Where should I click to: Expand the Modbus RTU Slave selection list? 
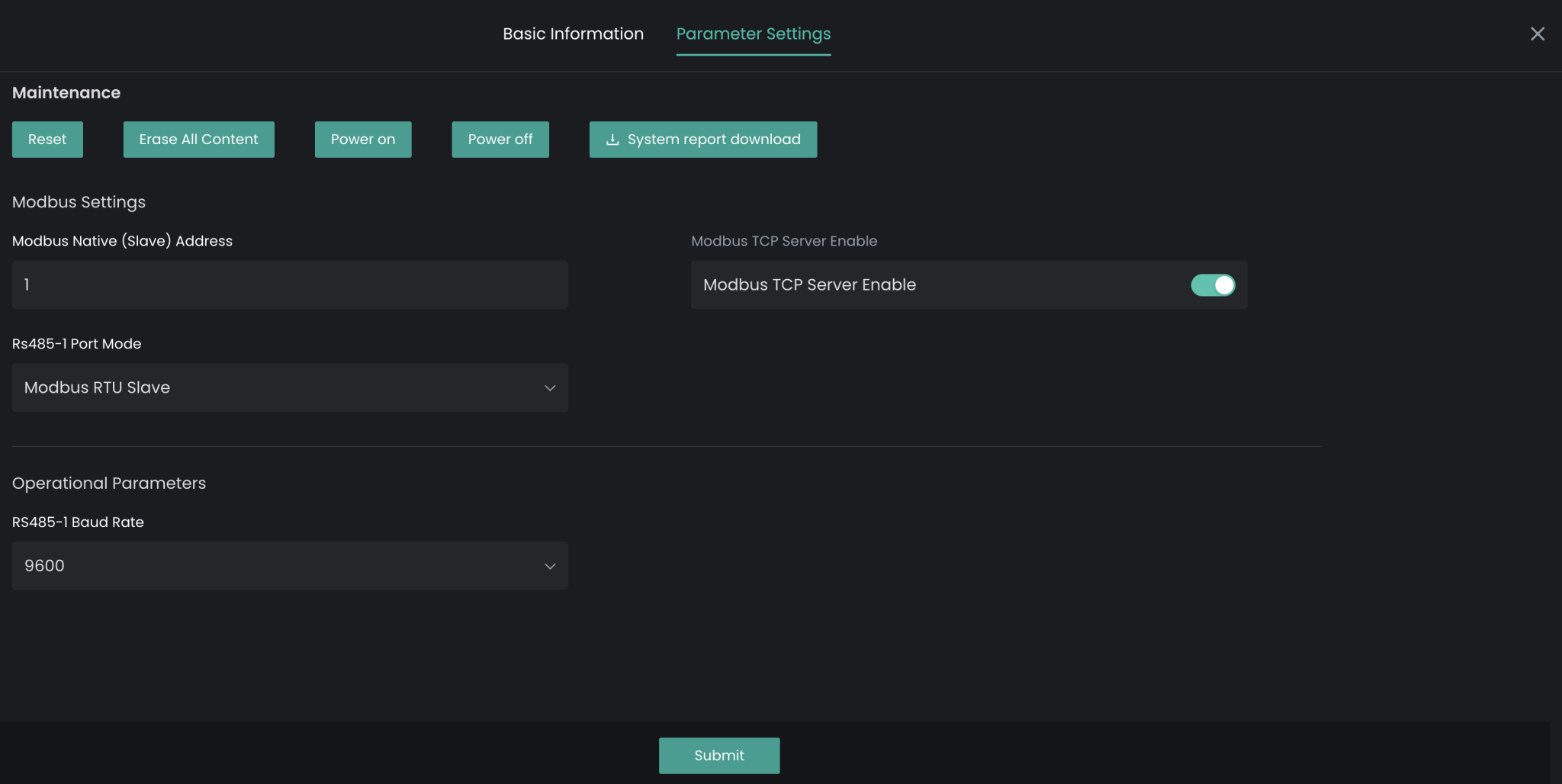tap(290, 387)
